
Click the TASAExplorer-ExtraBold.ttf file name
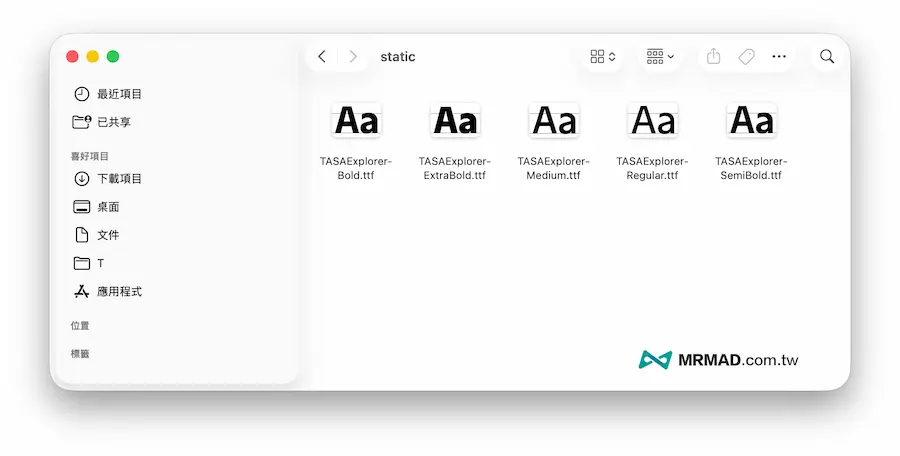[x=455, y=168]
